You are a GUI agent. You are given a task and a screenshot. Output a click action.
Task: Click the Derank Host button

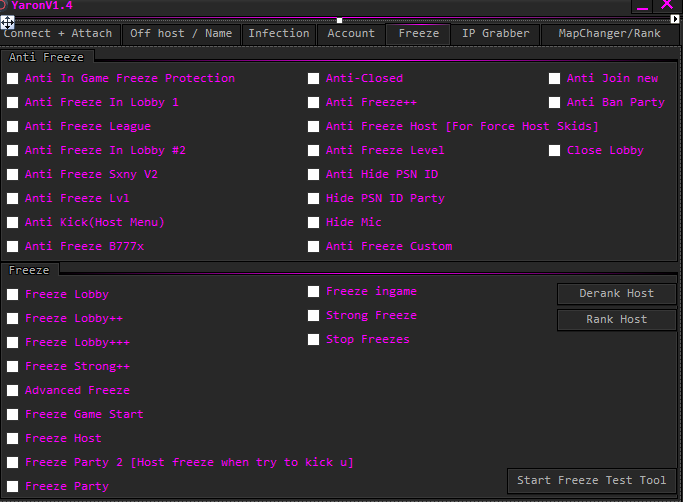point(616,294)
